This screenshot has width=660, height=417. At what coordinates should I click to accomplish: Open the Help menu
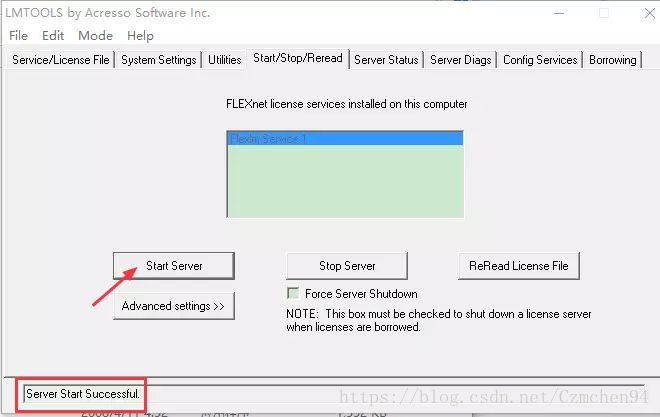point(140,36)
